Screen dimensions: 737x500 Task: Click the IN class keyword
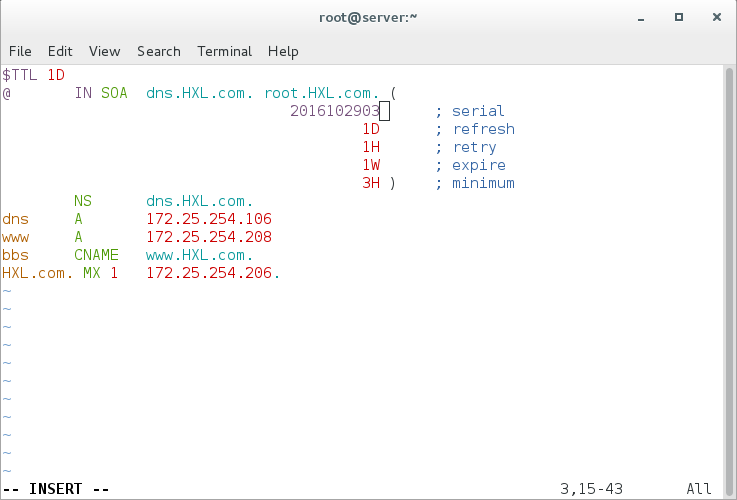[x=83, y=93]
